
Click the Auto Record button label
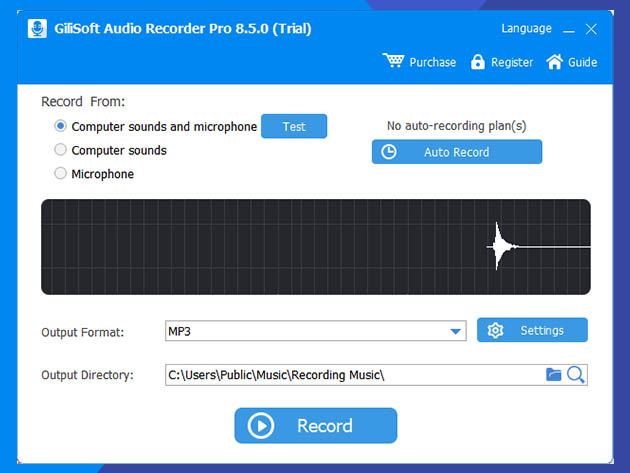pyautogui.click(x=457, y=152)
